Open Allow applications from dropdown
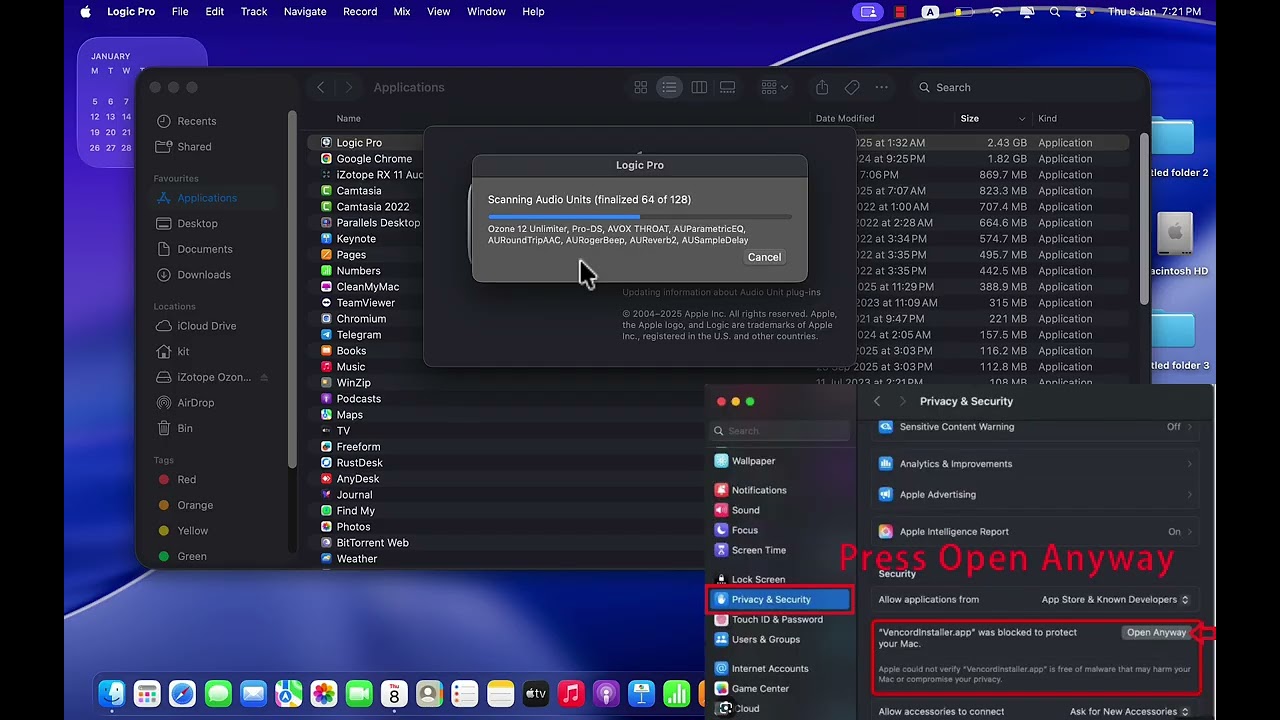The height and width of the screenshot is (720, 1280). (1115, 600)
